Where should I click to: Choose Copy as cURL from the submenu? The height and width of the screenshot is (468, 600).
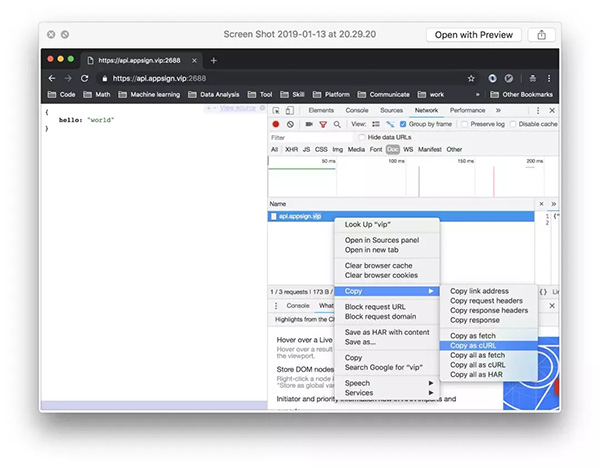point(475,345)
